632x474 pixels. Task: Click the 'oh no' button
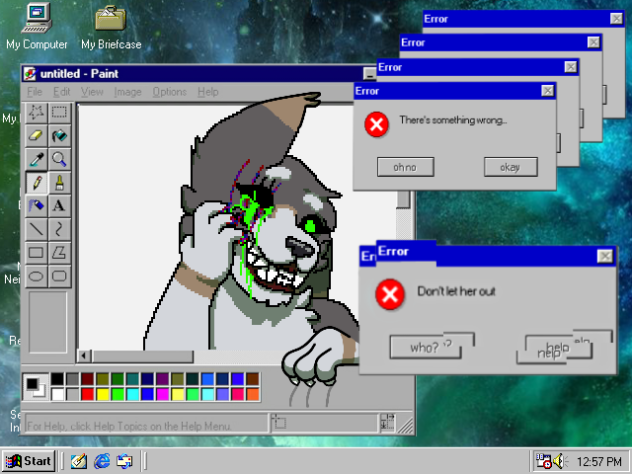click(x=405, y=167)
